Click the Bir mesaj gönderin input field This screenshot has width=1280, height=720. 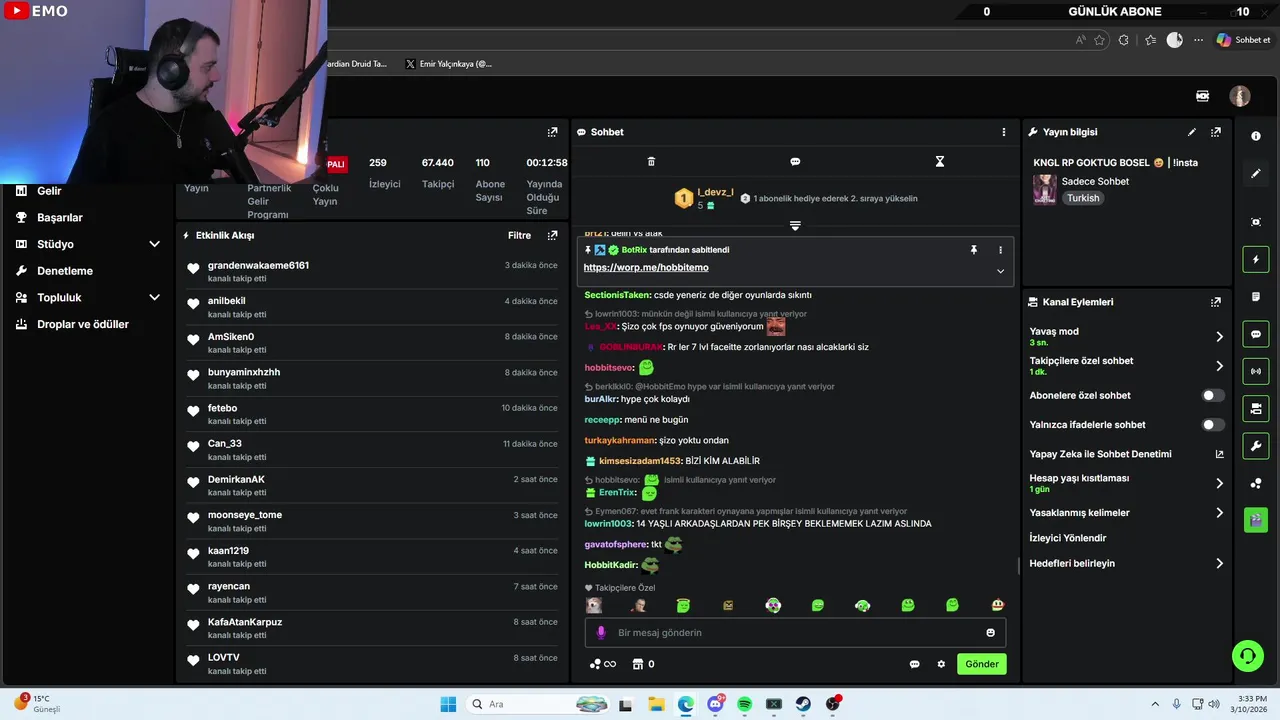click(795, 632)
